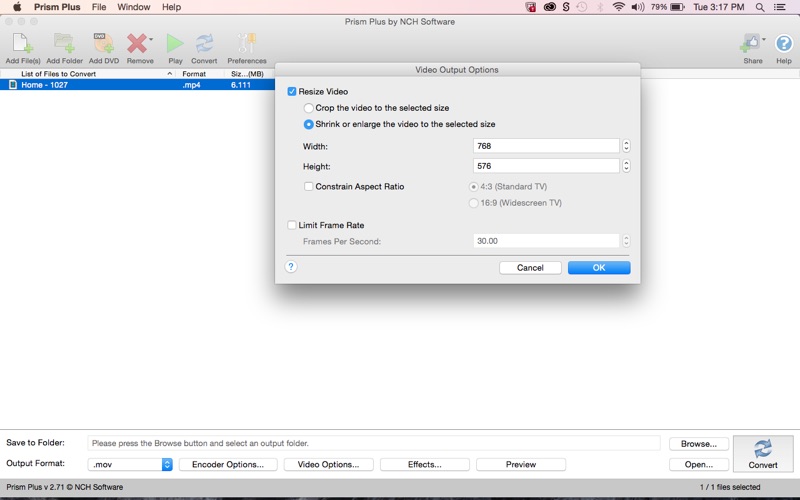Click the OK button in dialog
This screenshot has width=800, height=500.
point(599,267)
